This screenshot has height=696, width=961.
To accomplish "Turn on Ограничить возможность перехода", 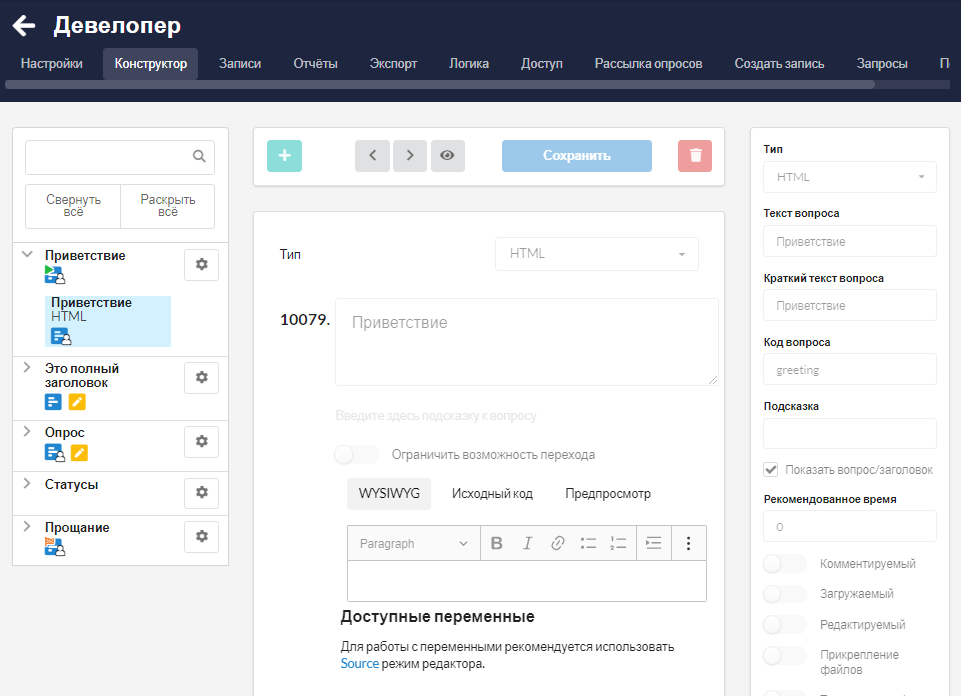I will point(355,454).
